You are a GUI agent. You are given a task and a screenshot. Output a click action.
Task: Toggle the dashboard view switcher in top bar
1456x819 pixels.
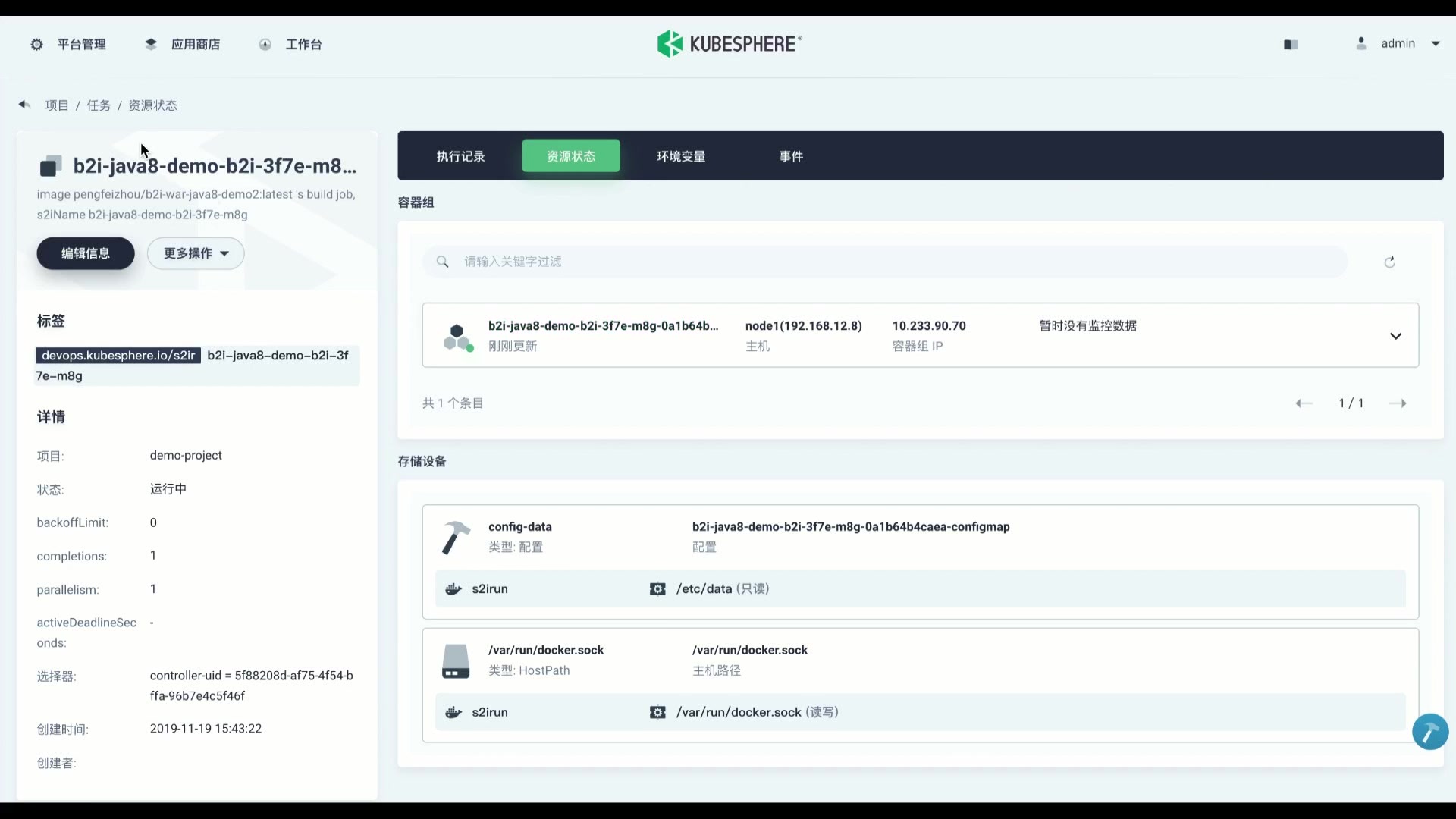pos(1291,44)
